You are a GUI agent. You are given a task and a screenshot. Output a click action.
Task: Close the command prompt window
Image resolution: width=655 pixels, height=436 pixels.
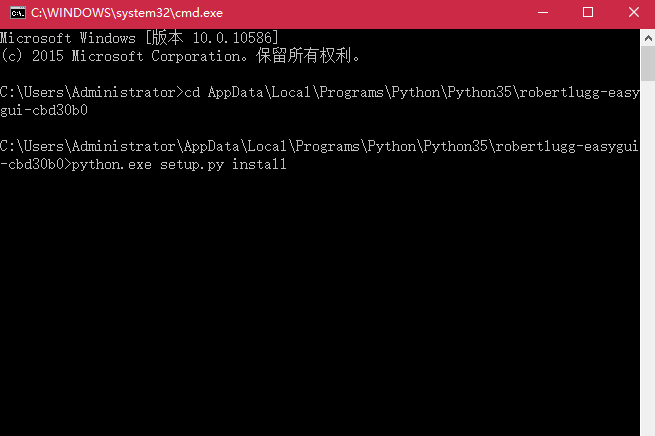point(632,13)
